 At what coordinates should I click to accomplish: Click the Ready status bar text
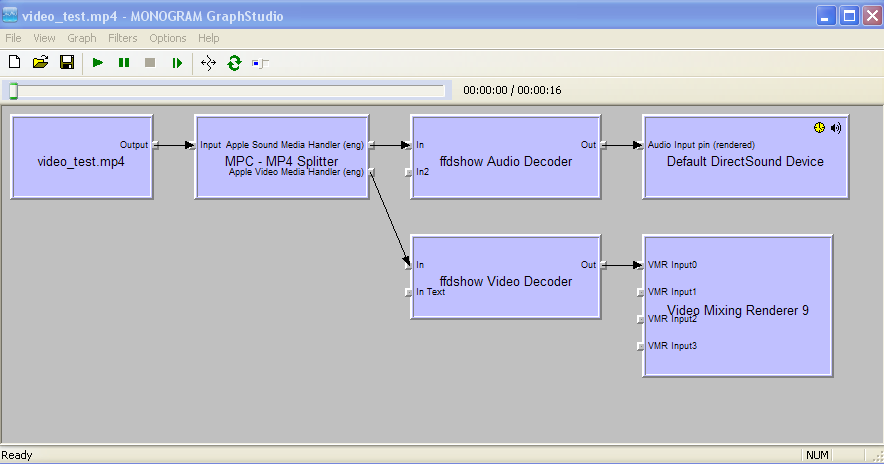click(17, 456)
